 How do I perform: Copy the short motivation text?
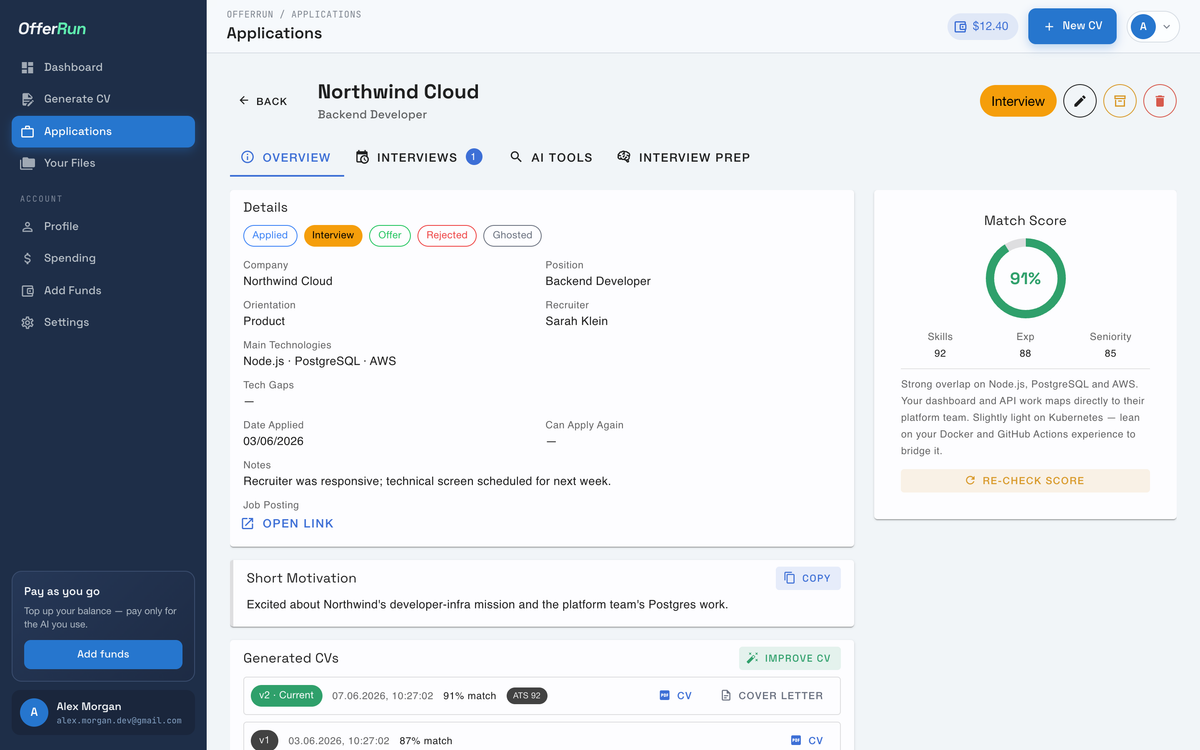[x=808, y=578]
